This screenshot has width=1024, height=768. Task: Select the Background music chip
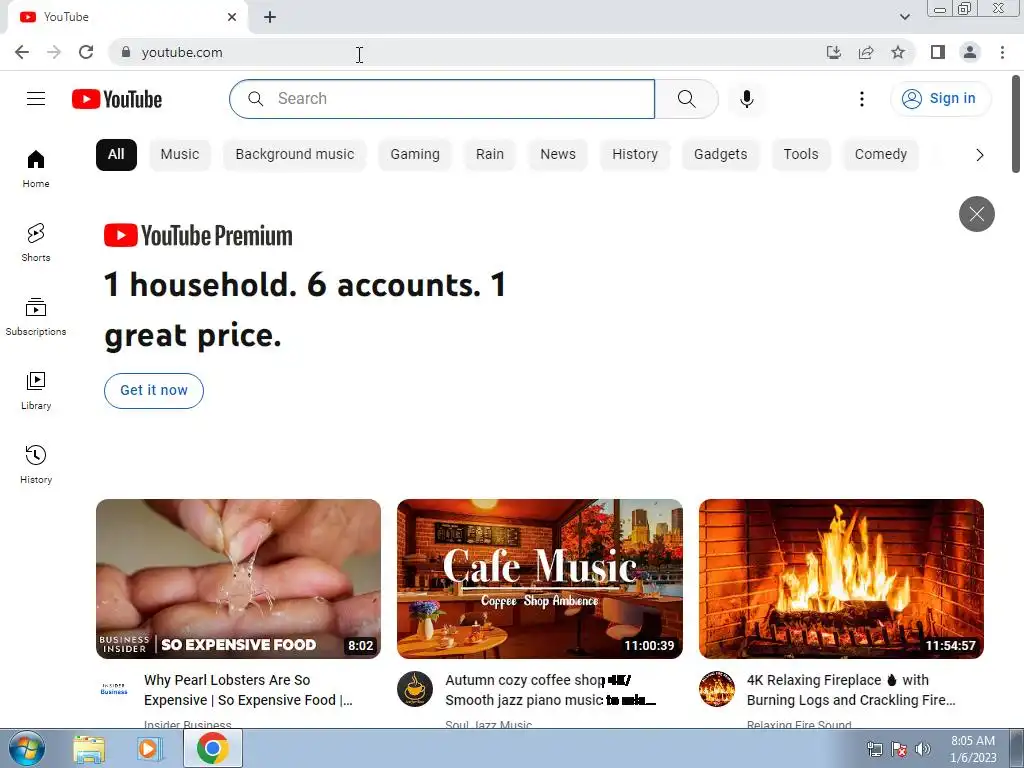coord(295,155)
